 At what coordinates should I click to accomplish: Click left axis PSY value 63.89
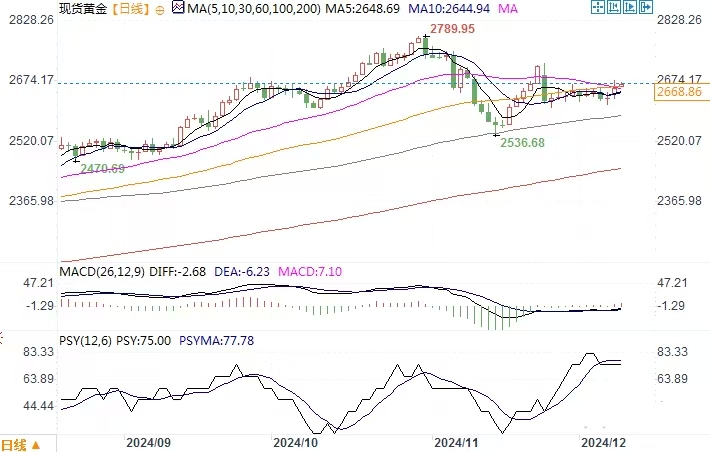coord(38,379)
